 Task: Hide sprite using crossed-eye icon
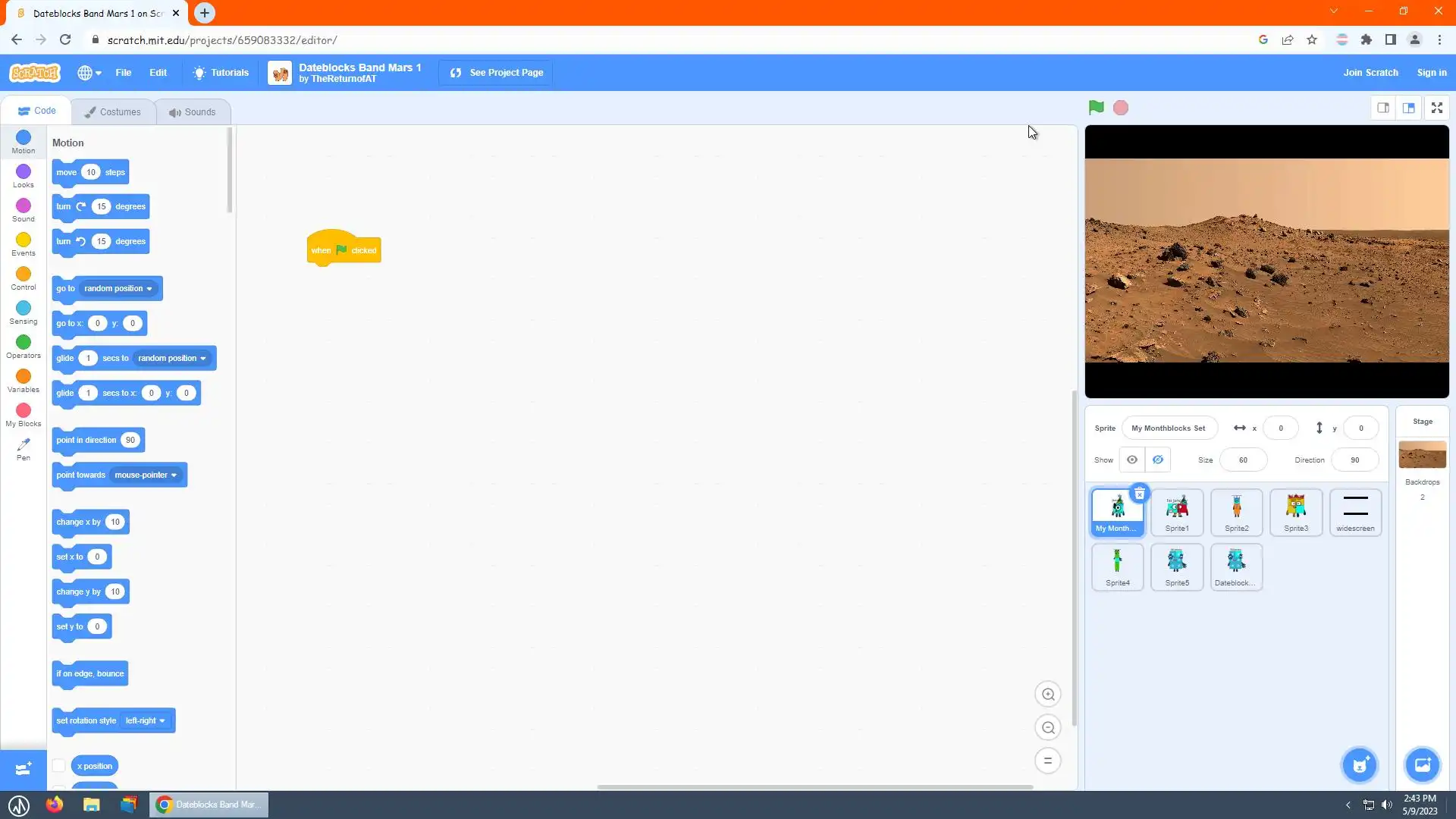pos(1158,460)
